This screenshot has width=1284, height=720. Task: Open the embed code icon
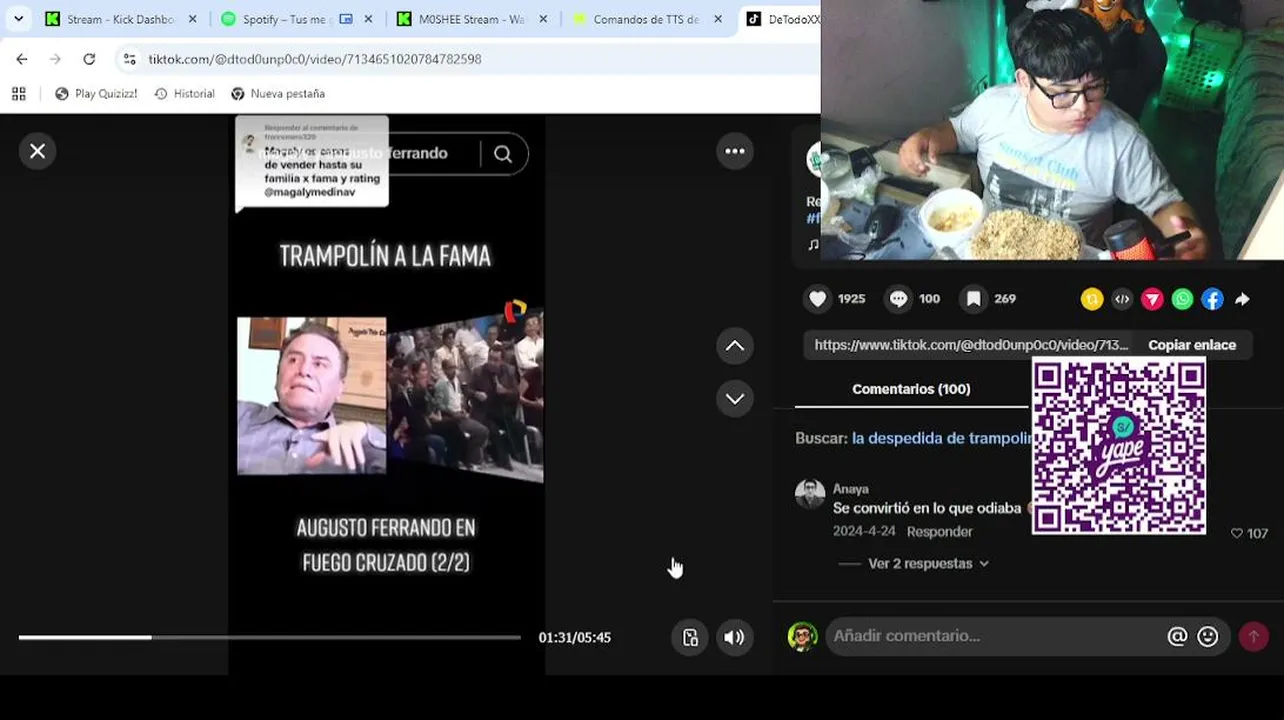pyautogui.click(x=1122, y=299)
